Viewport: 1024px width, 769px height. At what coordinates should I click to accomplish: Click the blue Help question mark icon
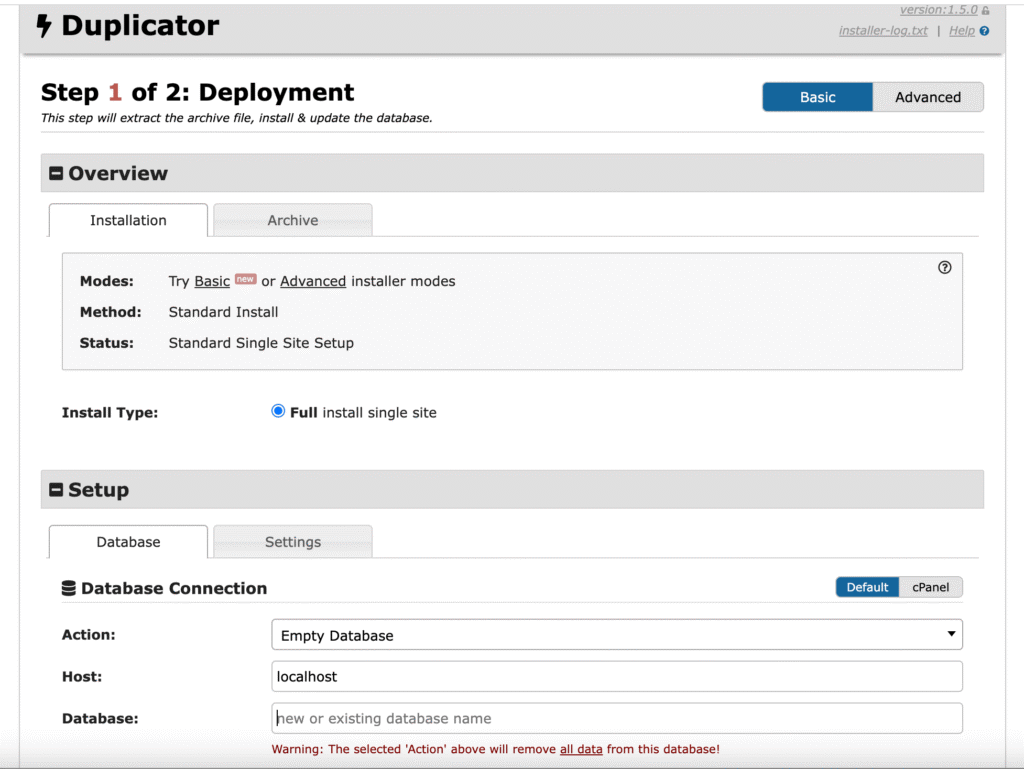click(984, 31)
